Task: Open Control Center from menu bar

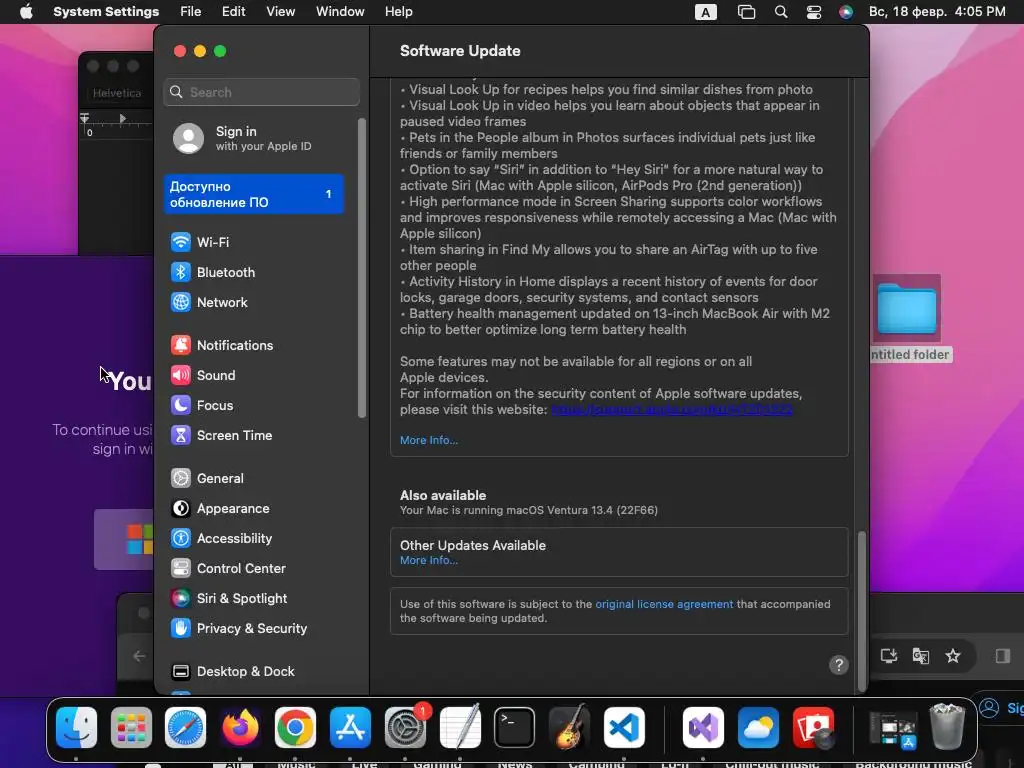Action: click(x=814, y=12)
